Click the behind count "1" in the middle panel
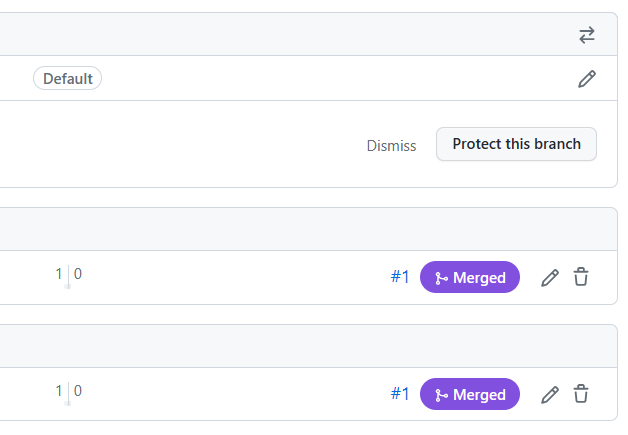The image size is (628, 435). point(59,273)
